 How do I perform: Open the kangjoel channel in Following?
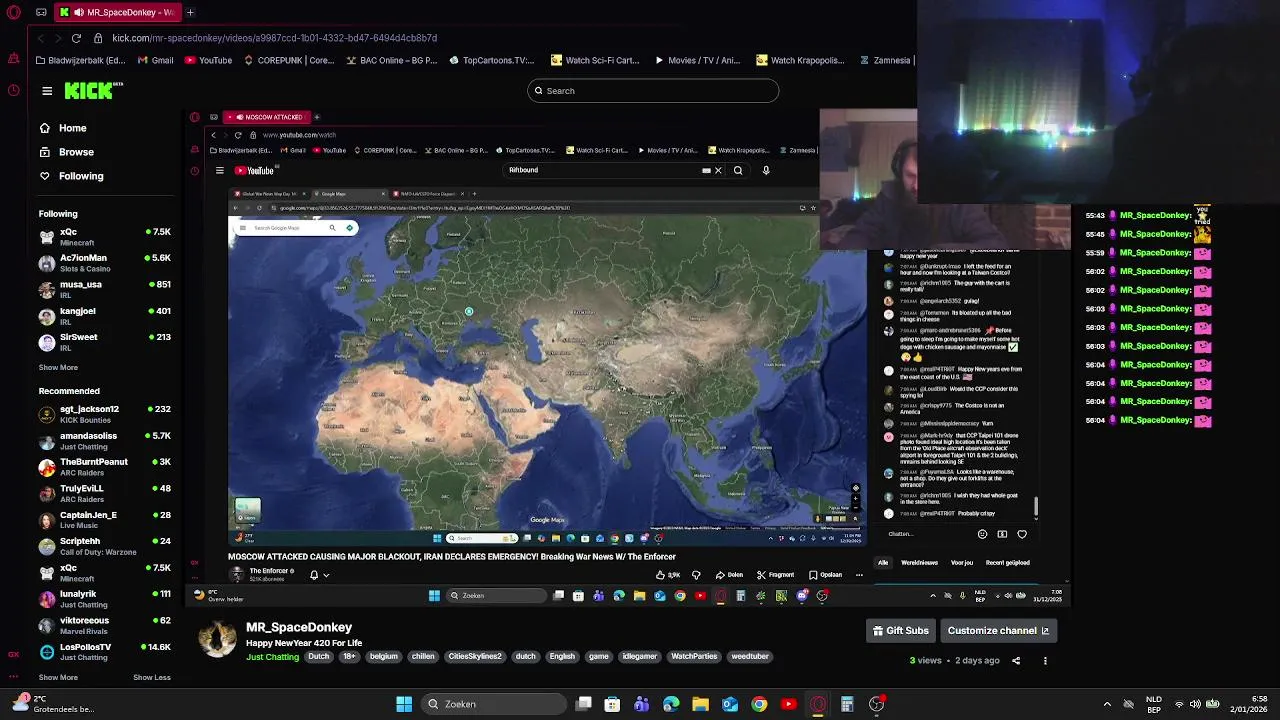point(105,316)
